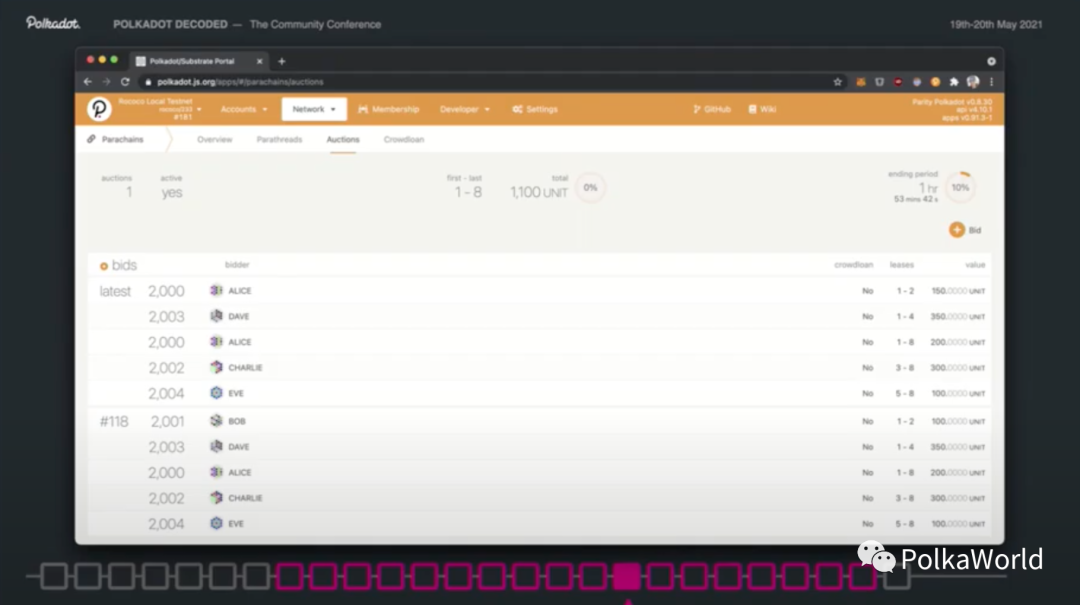Switch to the Crowdloan tab

coord(404,139)
